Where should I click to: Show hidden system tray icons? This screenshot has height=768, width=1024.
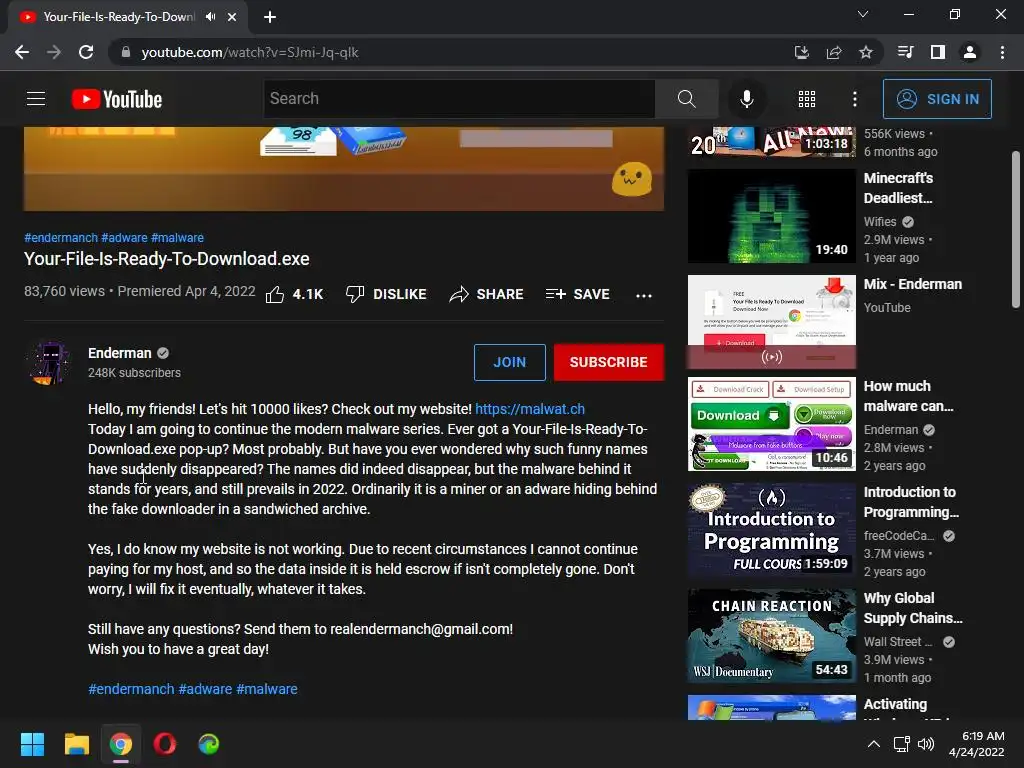[873, 744]
